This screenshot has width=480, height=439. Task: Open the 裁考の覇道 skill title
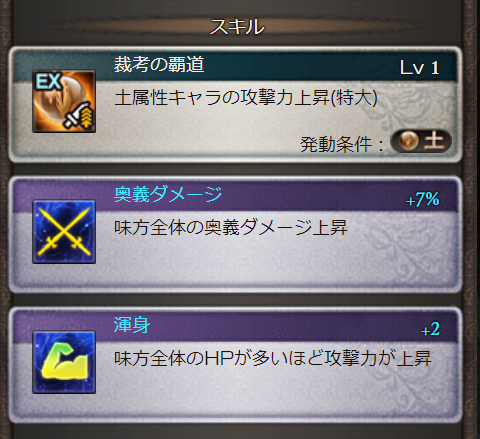tap(159, 64)
